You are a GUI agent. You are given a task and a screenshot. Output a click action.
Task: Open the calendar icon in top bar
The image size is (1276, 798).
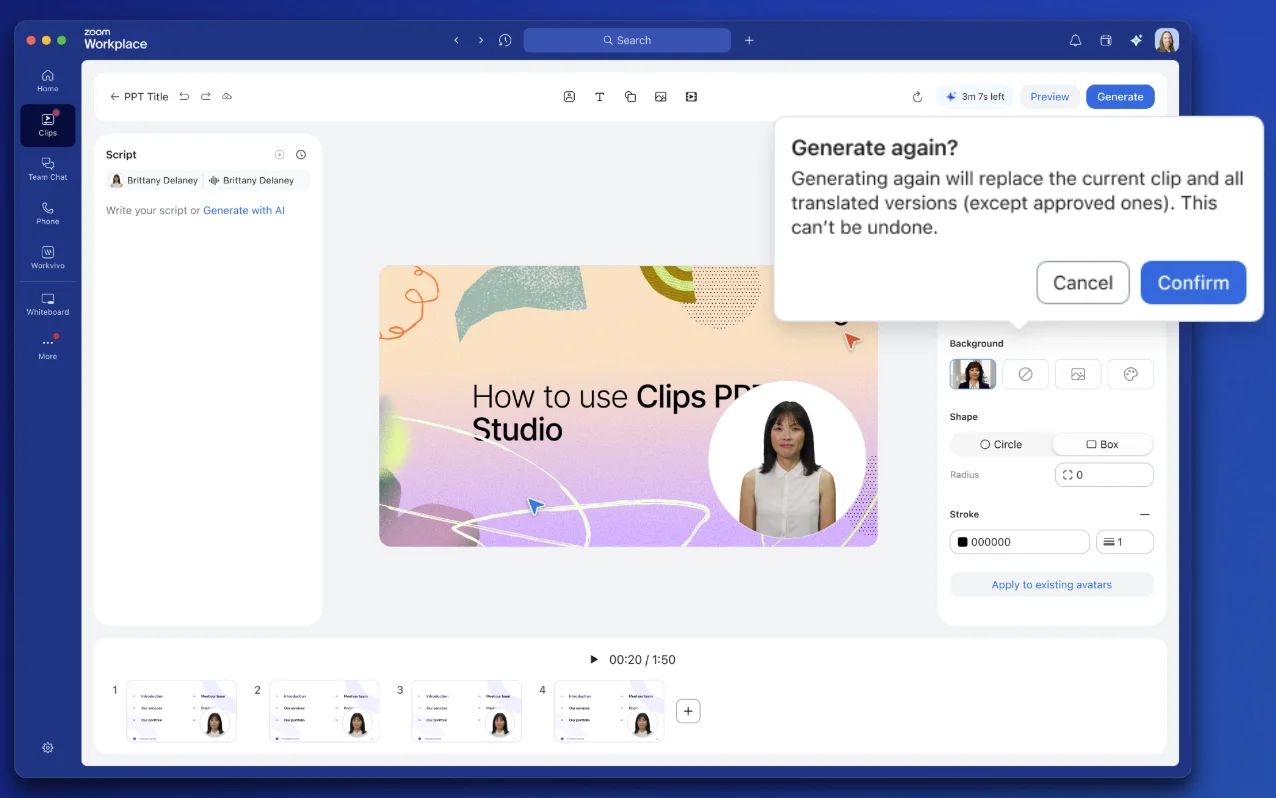coord(1106,40)
